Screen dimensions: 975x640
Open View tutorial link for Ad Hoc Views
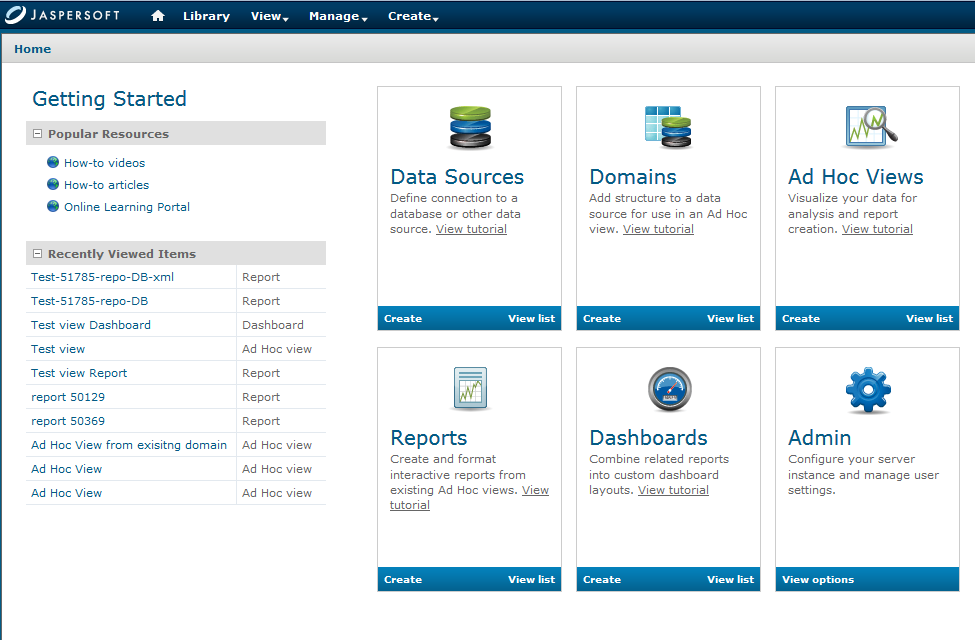pos(877,230)
